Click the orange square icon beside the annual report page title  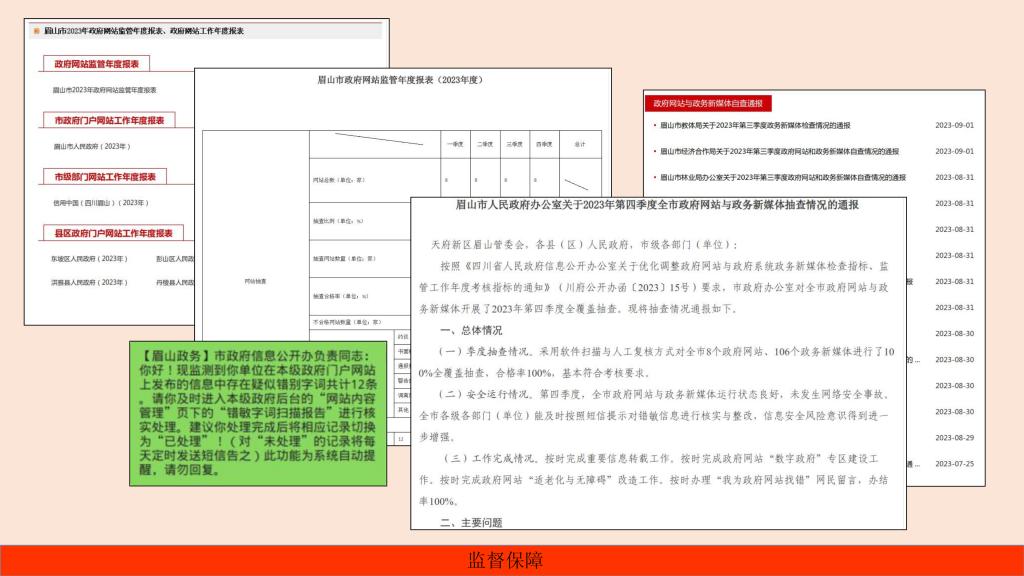(x=37, y=31)
